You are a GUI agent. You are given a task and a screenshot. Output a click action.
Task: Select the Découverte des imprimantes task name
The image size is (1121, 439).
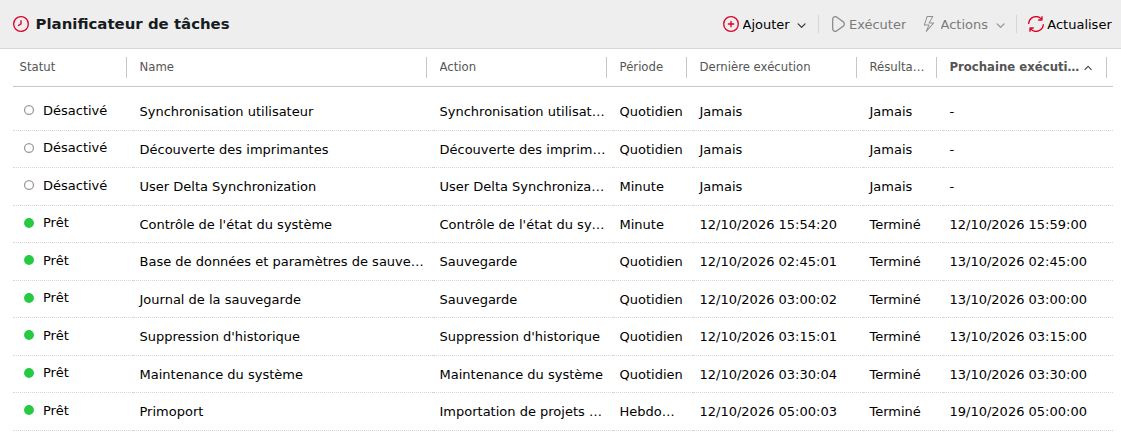coord(234,150)
